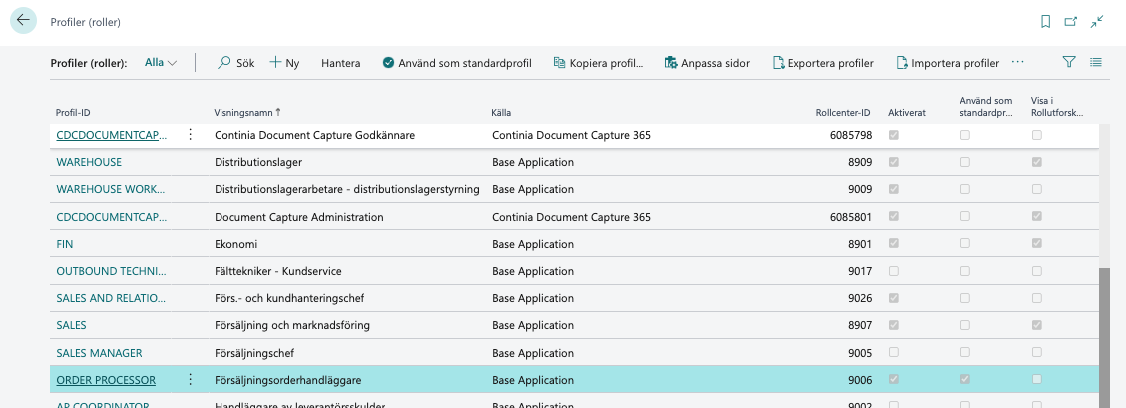Select Exportera profiler action
Screen dimensions: 1126x408
tap(821, 63)
